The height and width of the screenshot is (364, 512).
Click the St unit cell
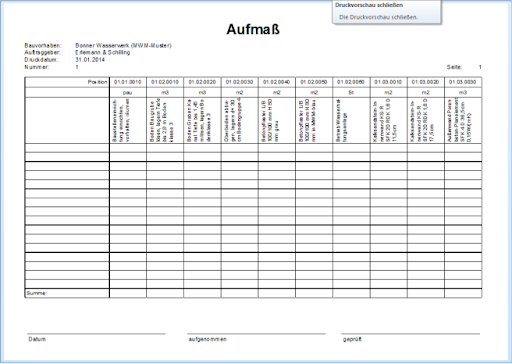[351, 92]
